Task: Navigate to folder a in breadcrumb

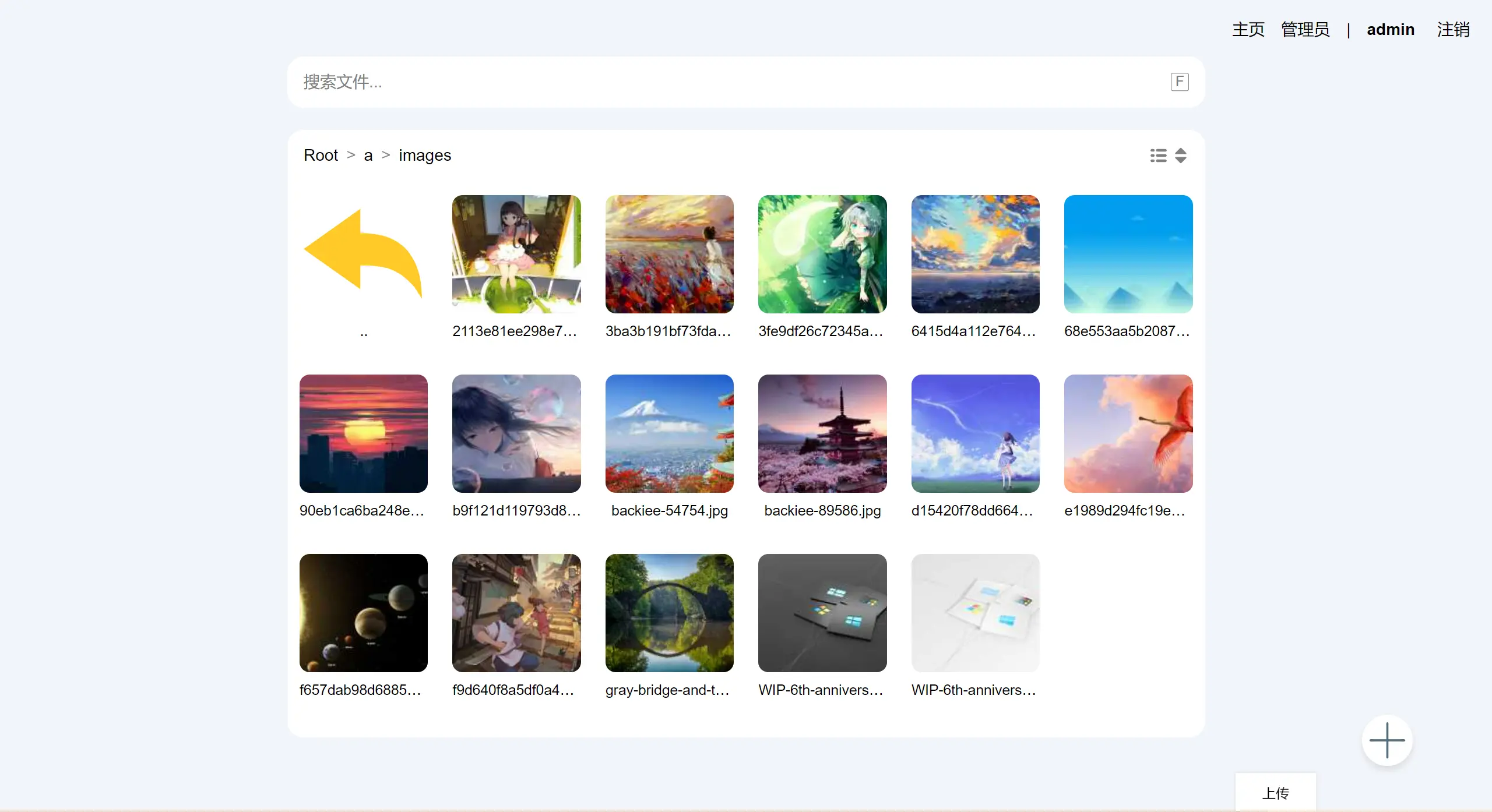Action: coord(368,155)
